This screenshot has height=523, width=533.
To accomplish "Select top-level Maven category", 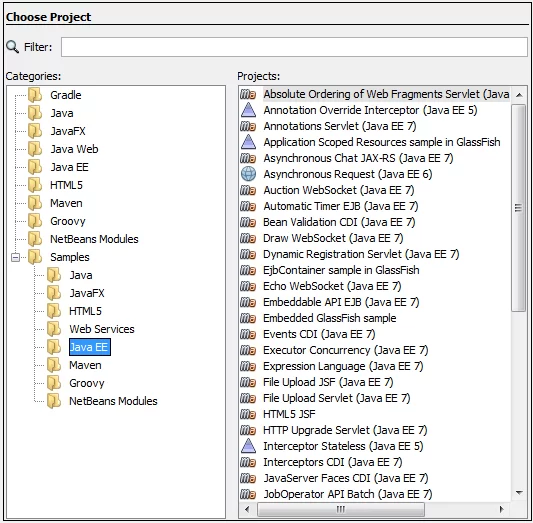I will (66, 203).
